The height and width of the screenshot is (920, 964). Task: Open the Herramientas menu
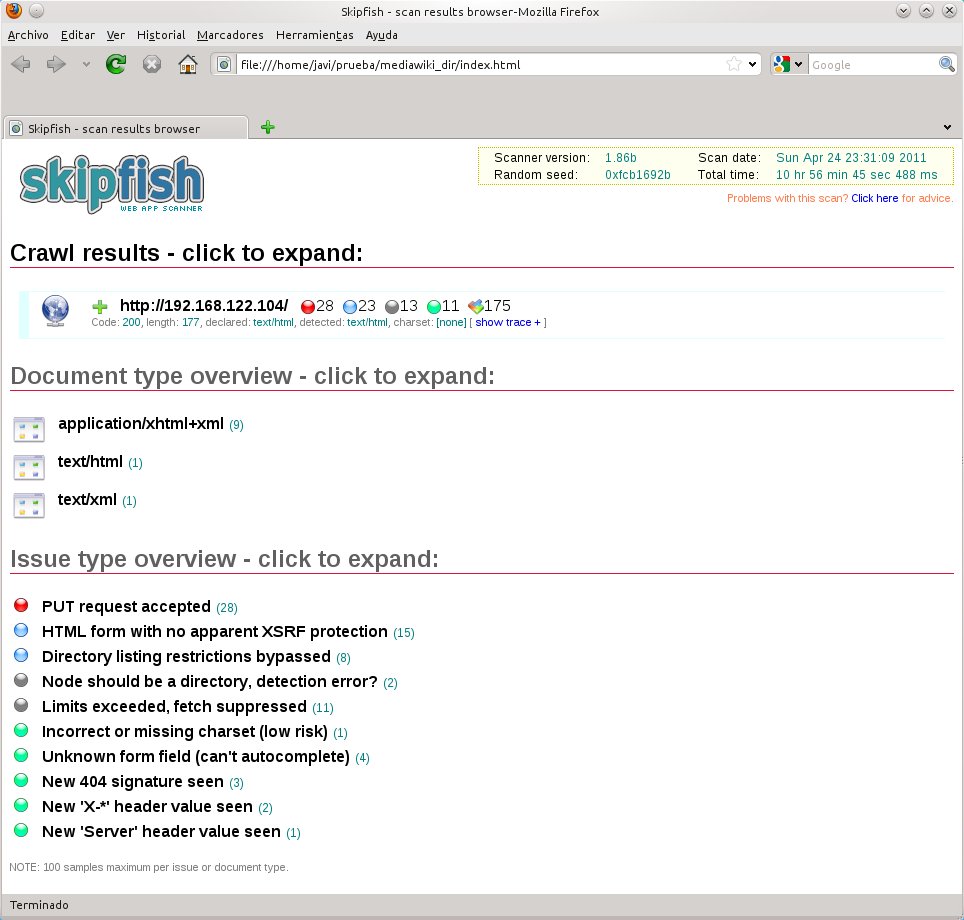(x=314, y=35)
